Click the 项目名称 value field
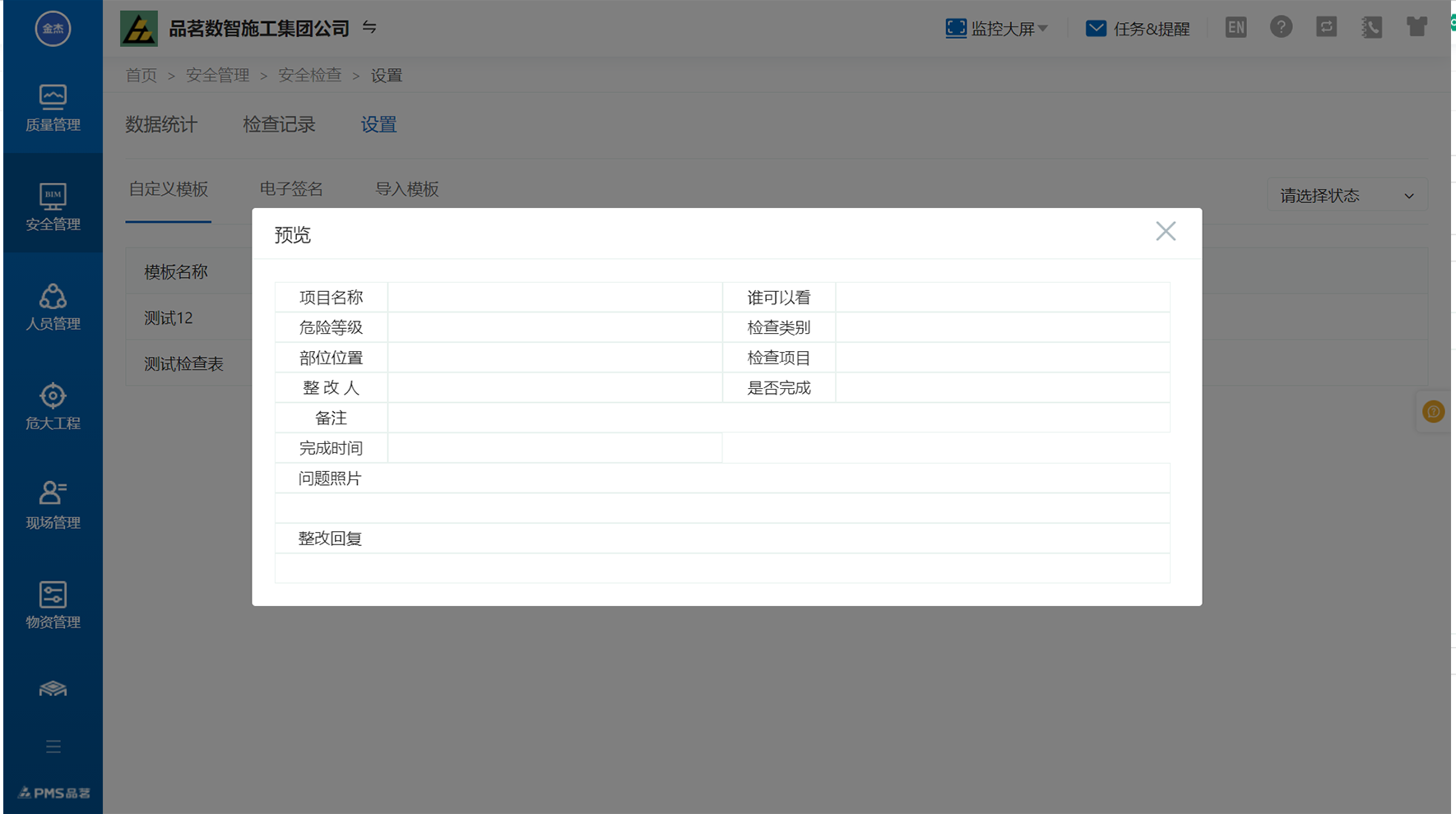The width and height of the screenshot is (1456, 814). (x=554, y=298)
